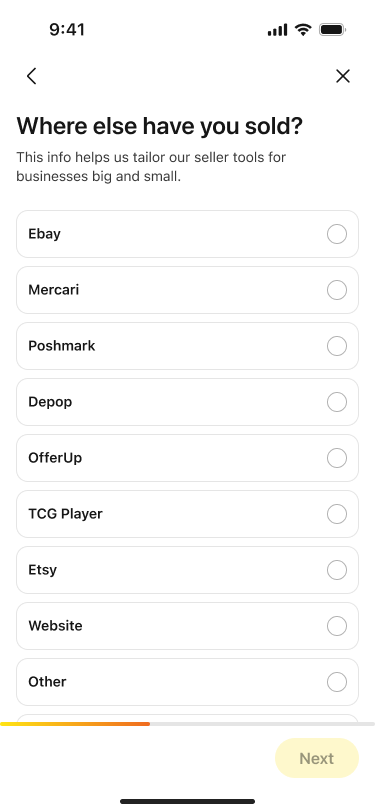Tap the cellular signal bars icon
The image size is (375, 812).
click(277, 30)
